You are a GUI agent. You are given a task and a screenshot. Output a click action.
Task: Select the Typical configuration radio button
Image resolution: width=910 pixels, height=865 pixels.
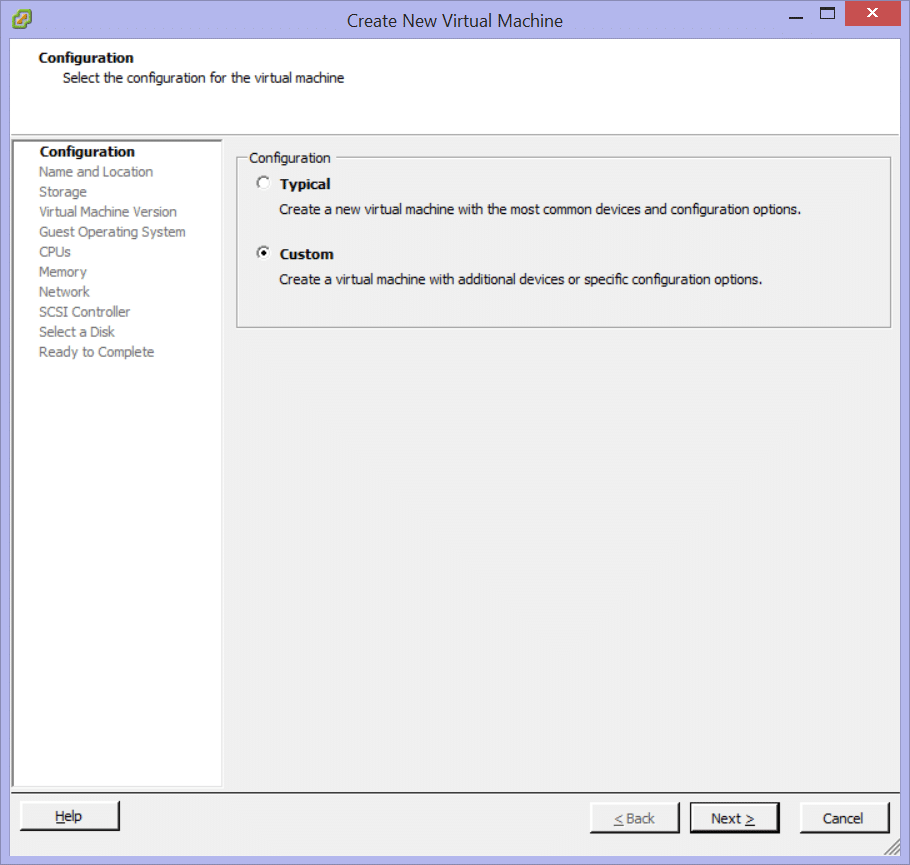point(263,183)
